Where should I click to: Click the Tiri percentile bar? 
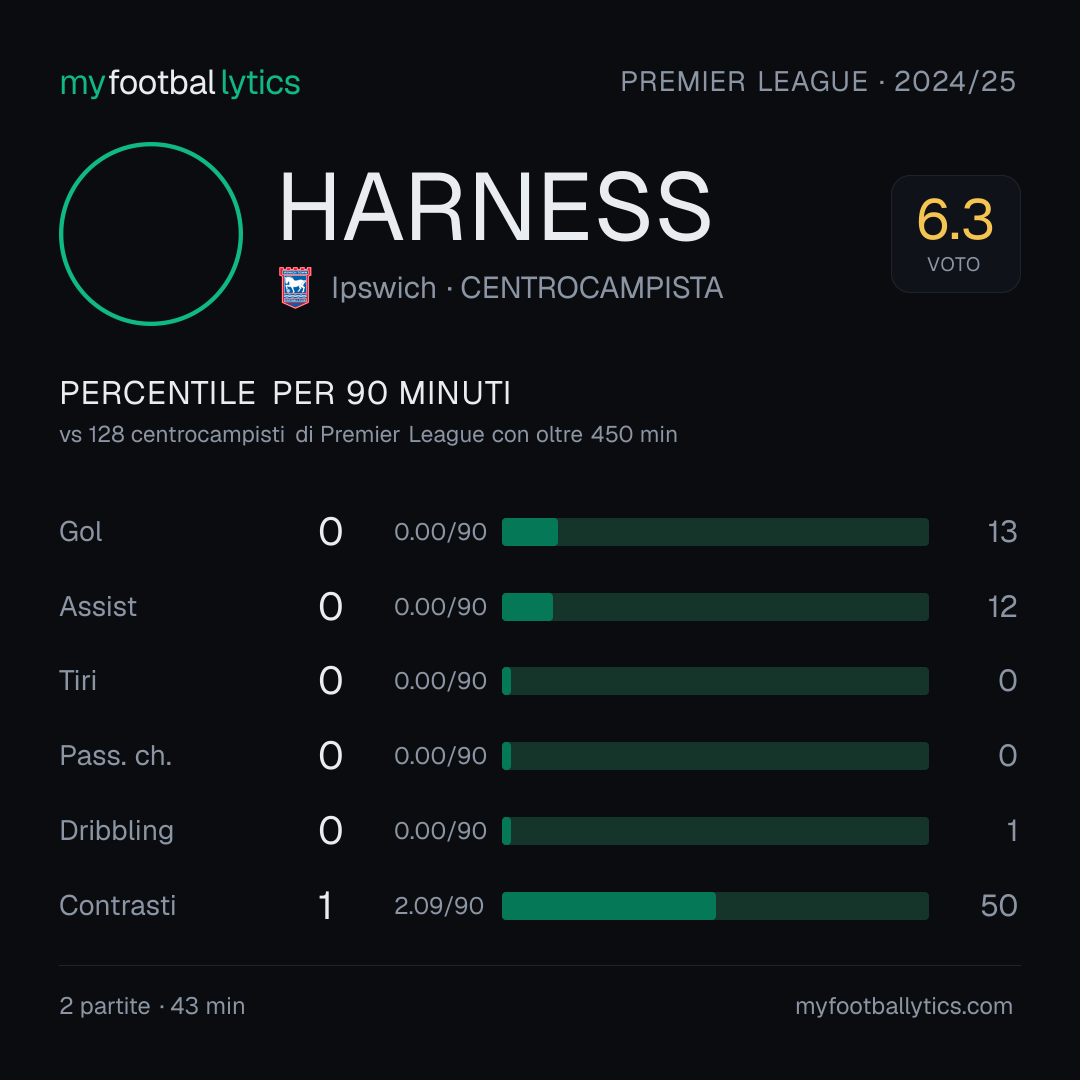(715, 681)
